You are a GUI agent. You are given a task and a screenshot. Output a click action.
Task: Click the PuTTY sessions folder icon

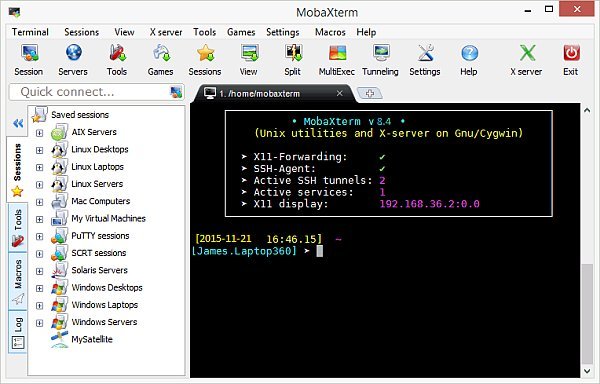tap(59, 236)
